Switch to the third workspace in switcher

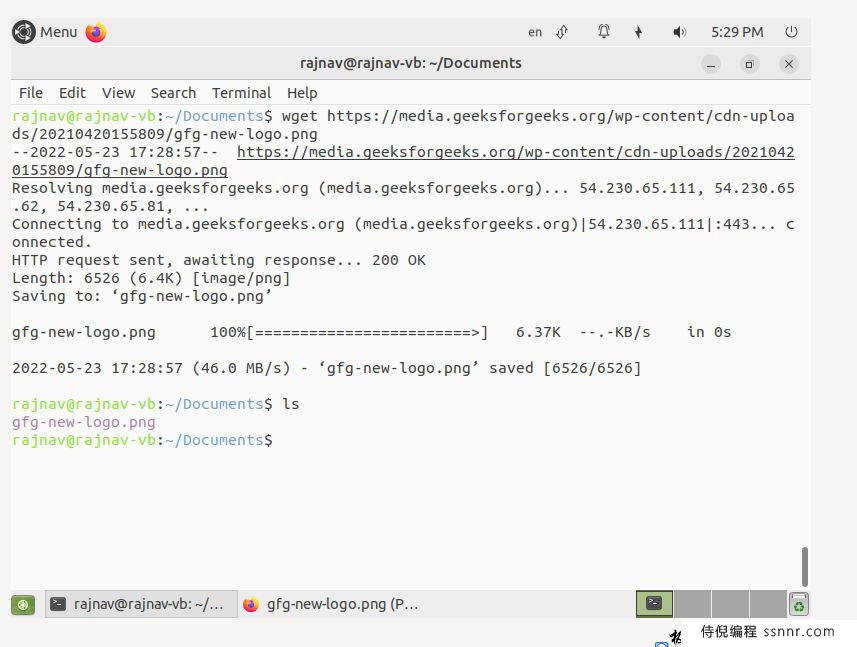click(x=730, y=604)
